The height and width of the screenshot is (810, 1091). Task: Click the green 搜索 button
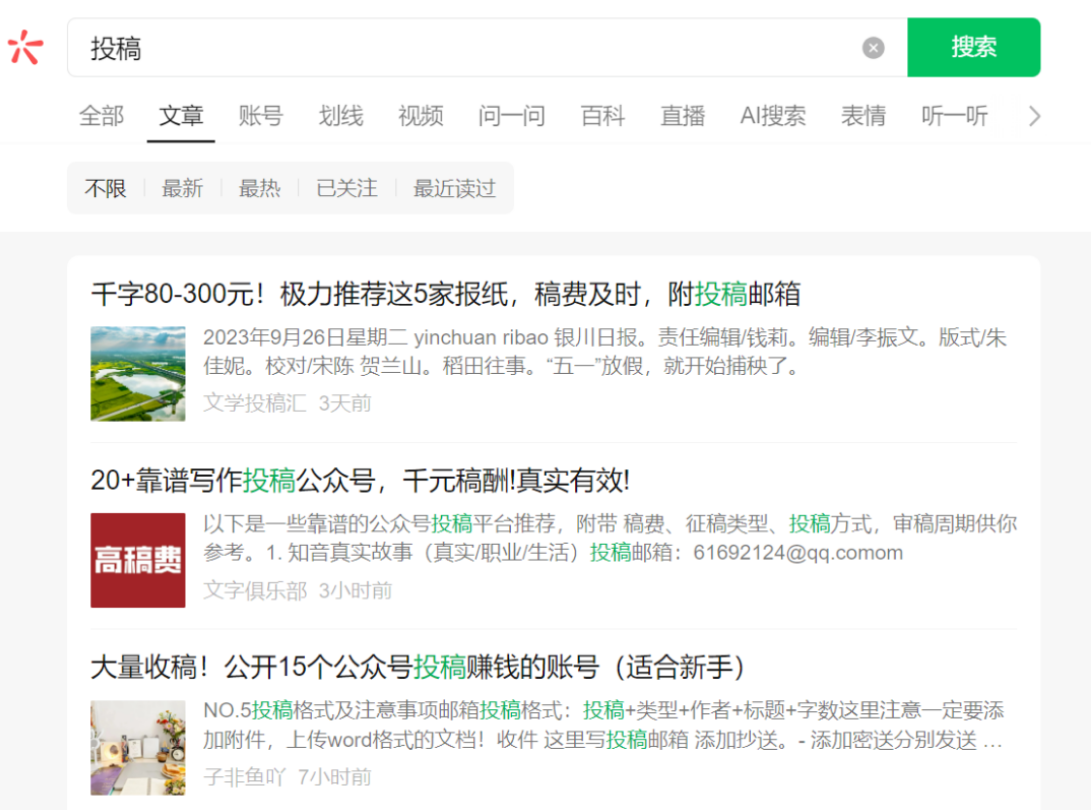pyautogui.click(x=973, y=47)
